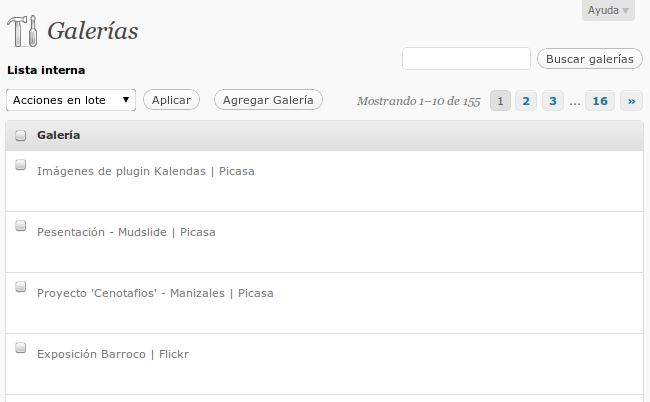The width and height of the screenshot is (650, 402).
Task: Click the hammer and screwdriver tools icon
Action: click(x=22, y=31)
